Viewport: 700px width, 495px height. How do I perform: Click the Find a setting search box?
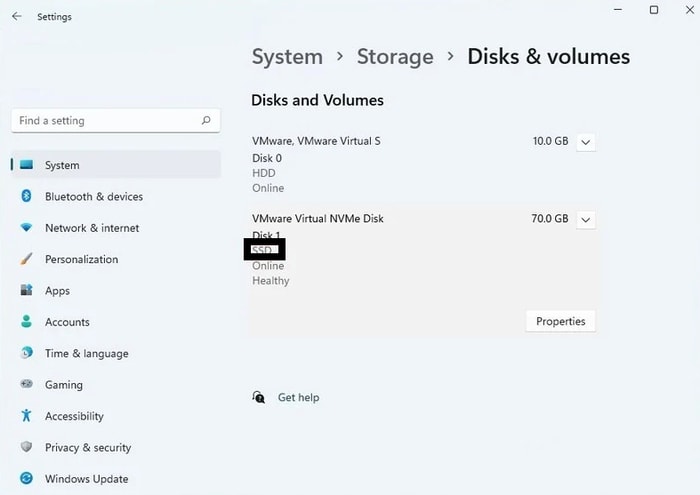coord(108,121)
